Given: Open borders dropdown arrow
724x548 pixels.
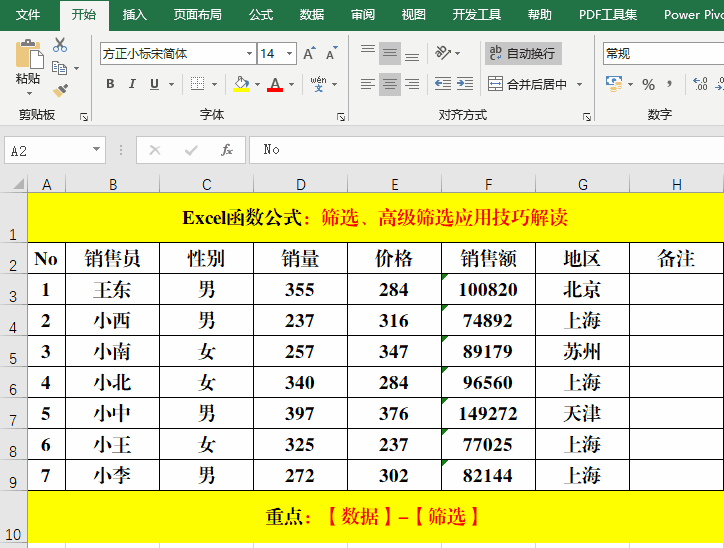Looking at the screenshot, I should 214,84.
